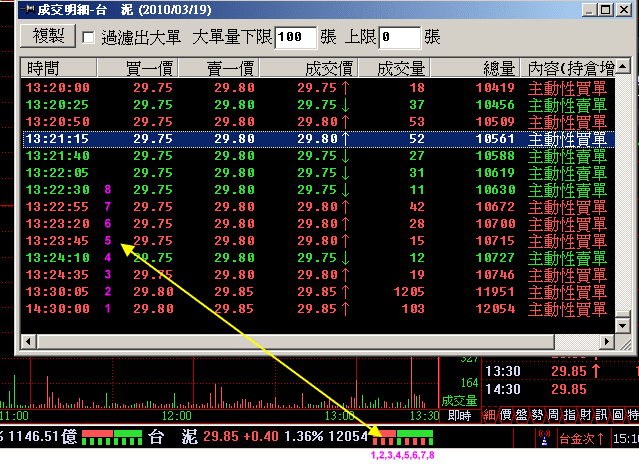Click the red-green buy/sell strength bar near 12054
The width and height of the screenshot is (639, 464).
403,437
